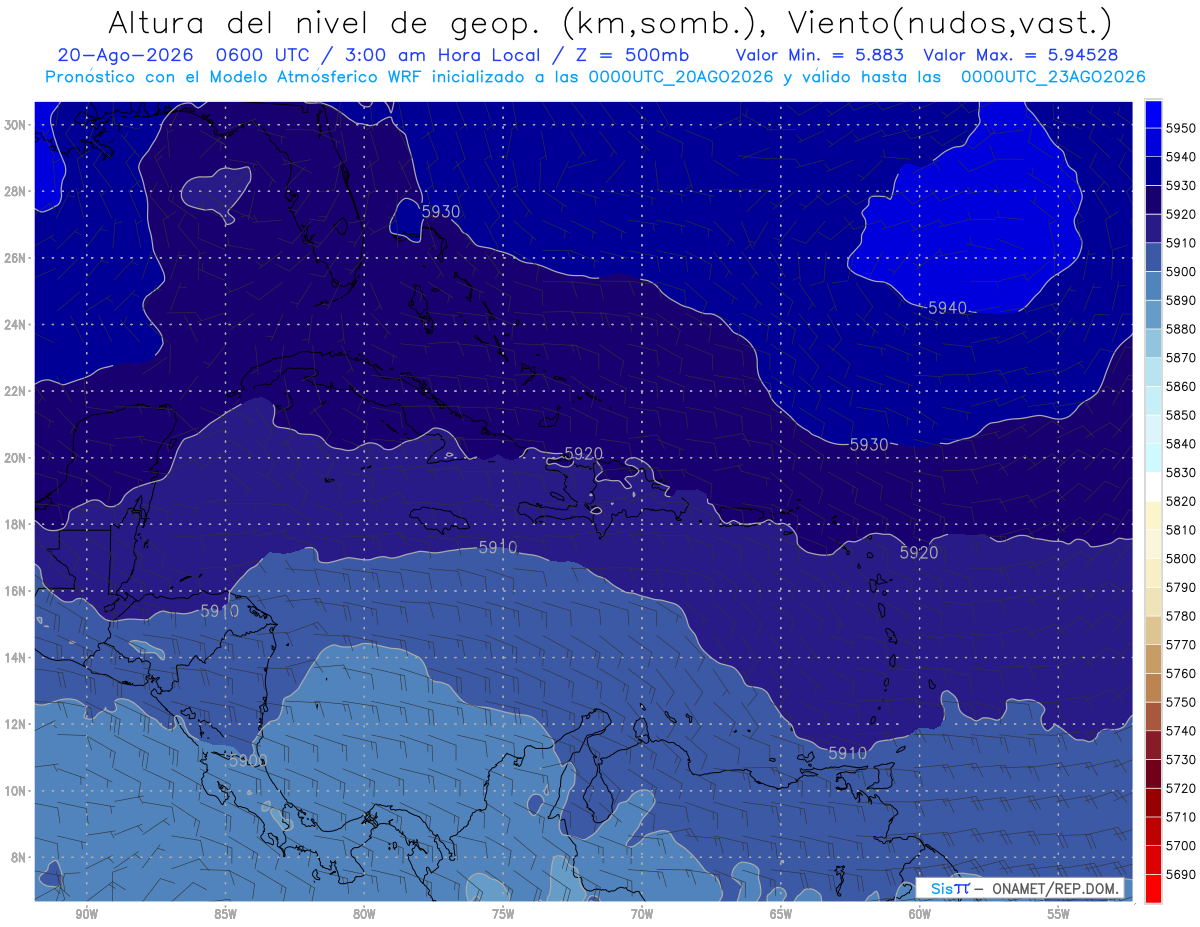
Task: Click the 5930 contour label near the Bahamas
Action: coord(441,212)
